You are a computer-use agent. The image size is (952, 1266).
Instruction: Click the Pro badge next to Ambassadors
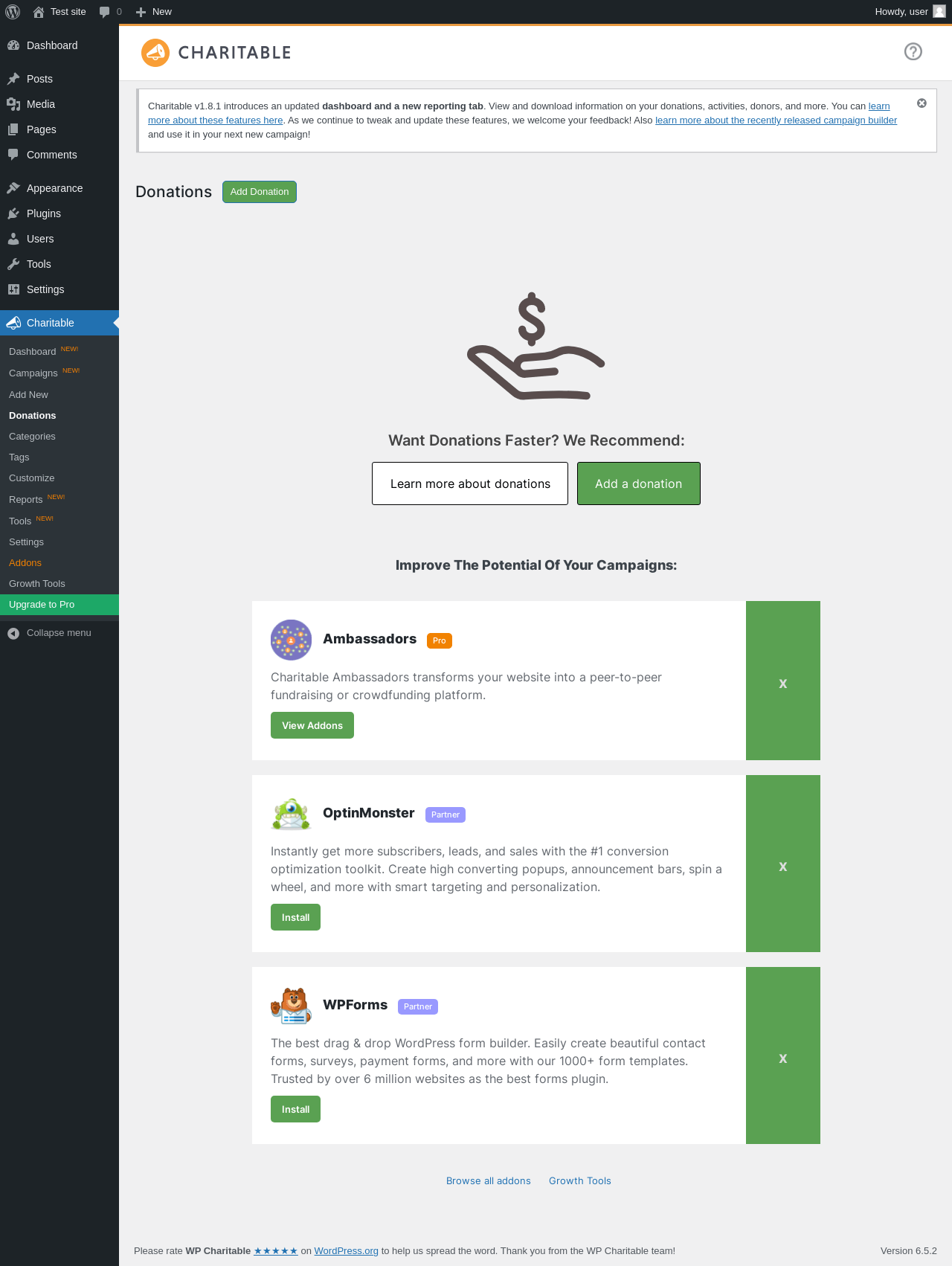(x=440, y=640)
